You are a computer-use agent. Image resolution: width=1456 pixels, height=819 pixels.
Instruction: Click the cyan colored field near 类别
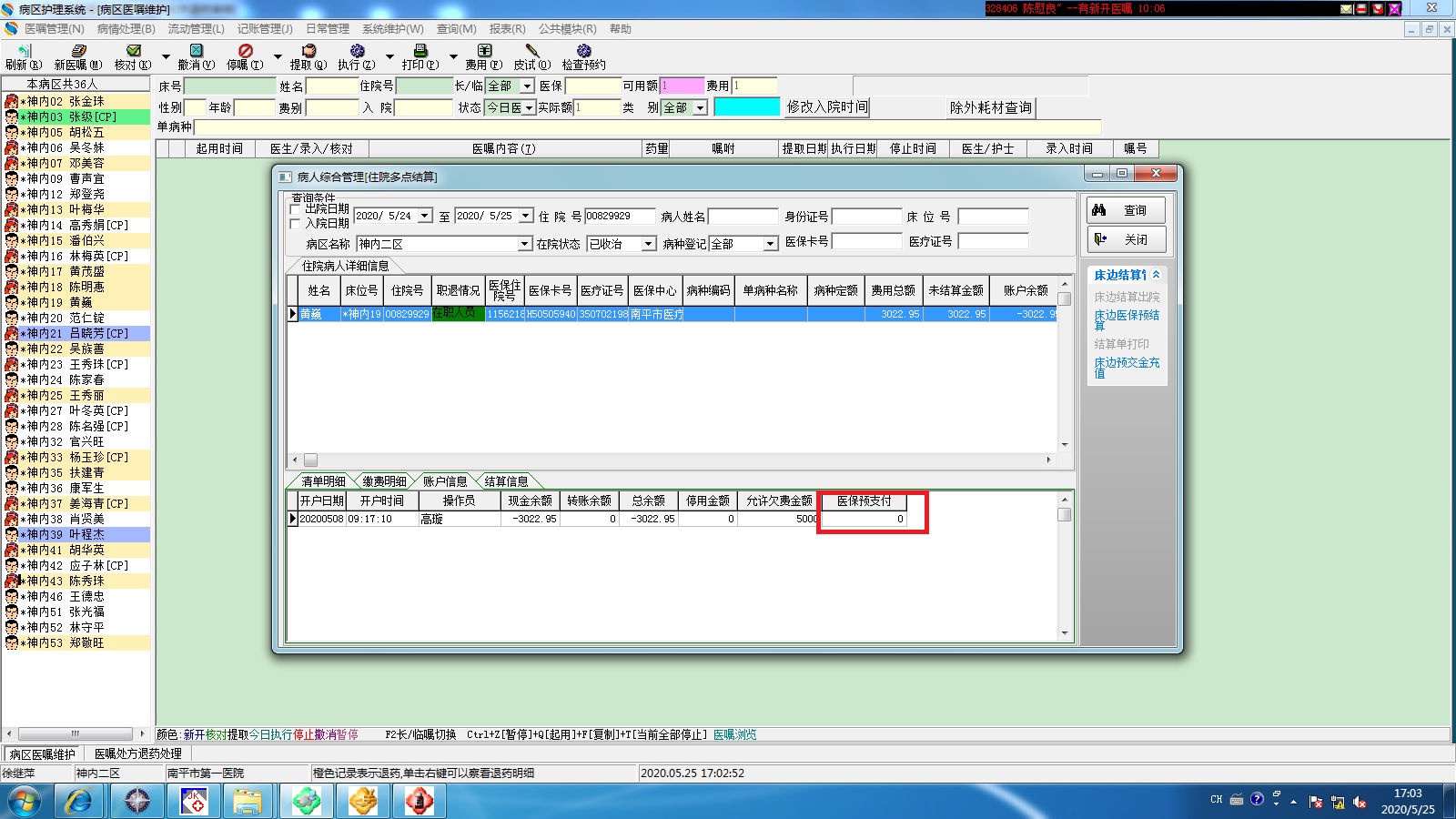[747, 107]
